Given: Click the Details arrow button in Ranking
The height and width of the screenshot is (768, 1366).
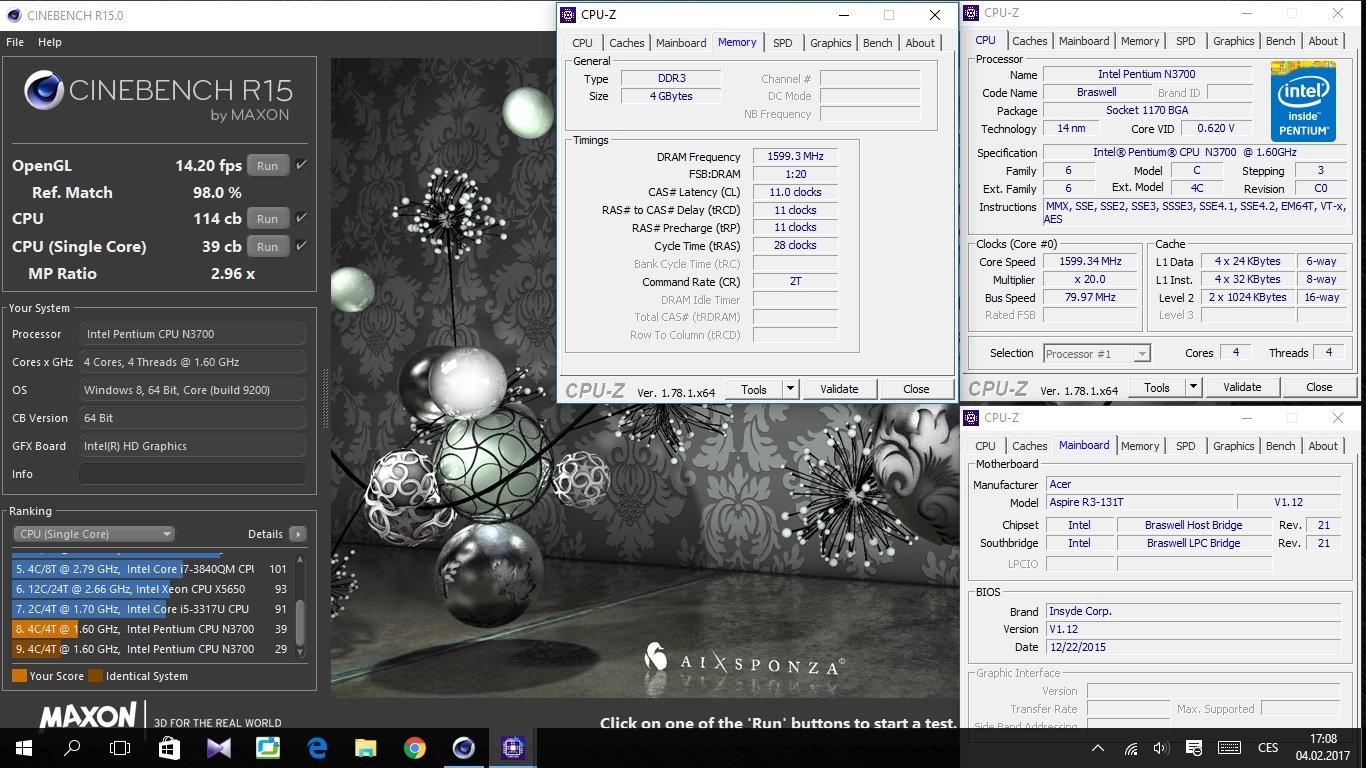Looking at the screenshot, I should 297,534.
